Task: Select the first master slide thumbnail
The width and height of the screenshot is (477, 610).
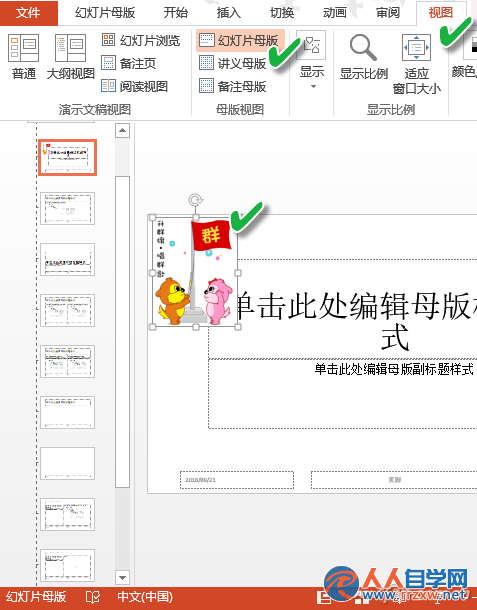Action: [x=67, y=158]
